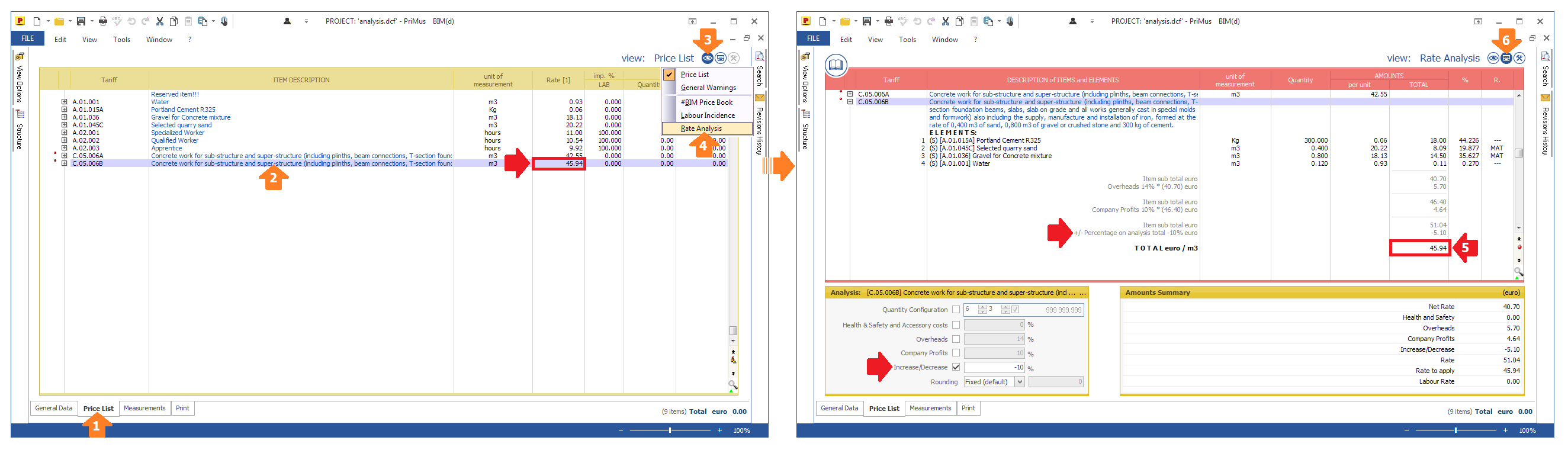This screenshot has width=1568, height=450.
Task: Click the ellipsis button on Analysis header
Action: click(1082, 293)
